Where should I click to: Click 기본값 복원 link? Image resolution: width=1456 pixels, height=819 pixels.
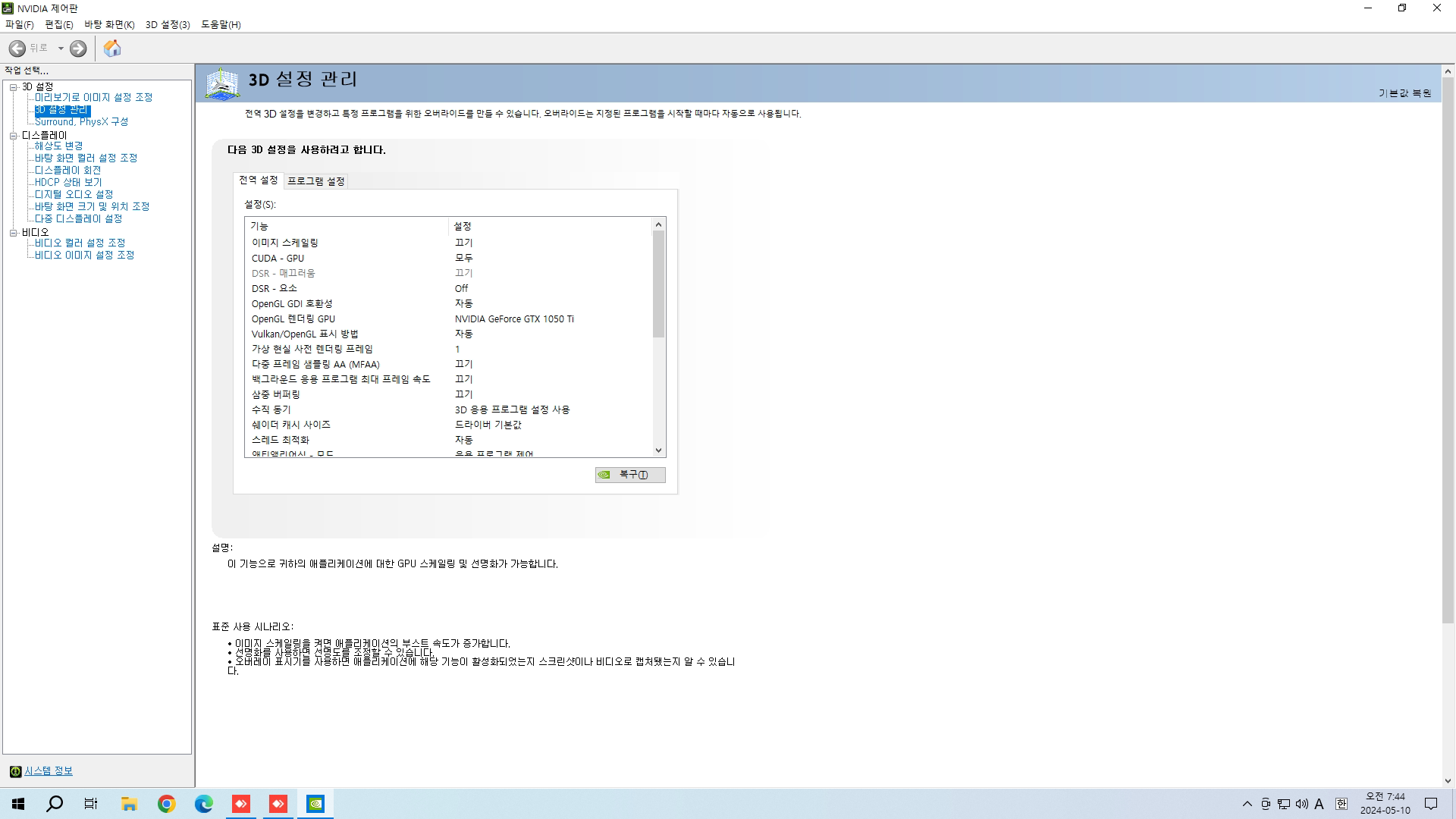[x=1404, y=93]
